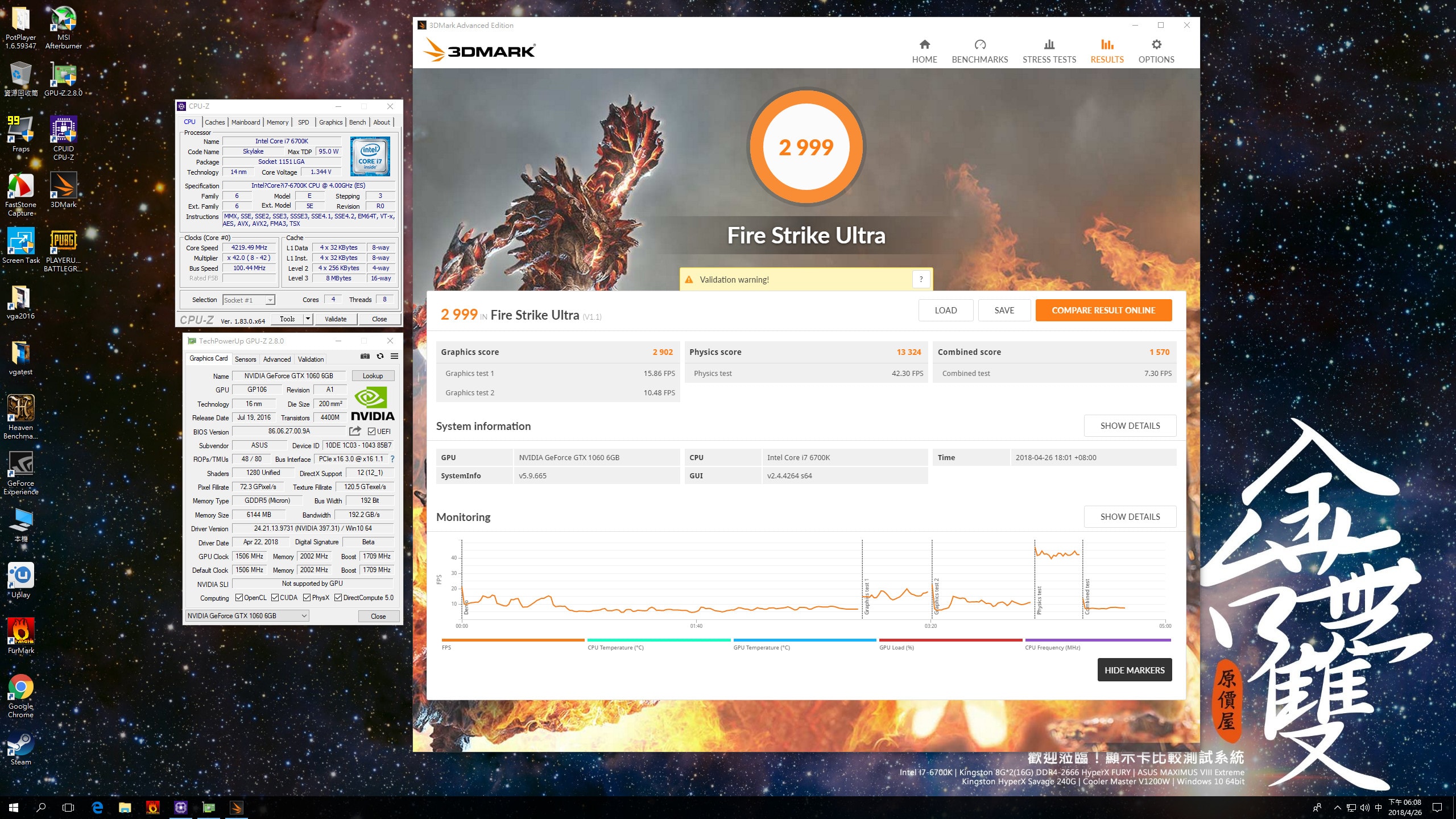Click GPU-Z screenshot camera icon
The height and width of the screenshot is (819, 1456).
point(365,357)
